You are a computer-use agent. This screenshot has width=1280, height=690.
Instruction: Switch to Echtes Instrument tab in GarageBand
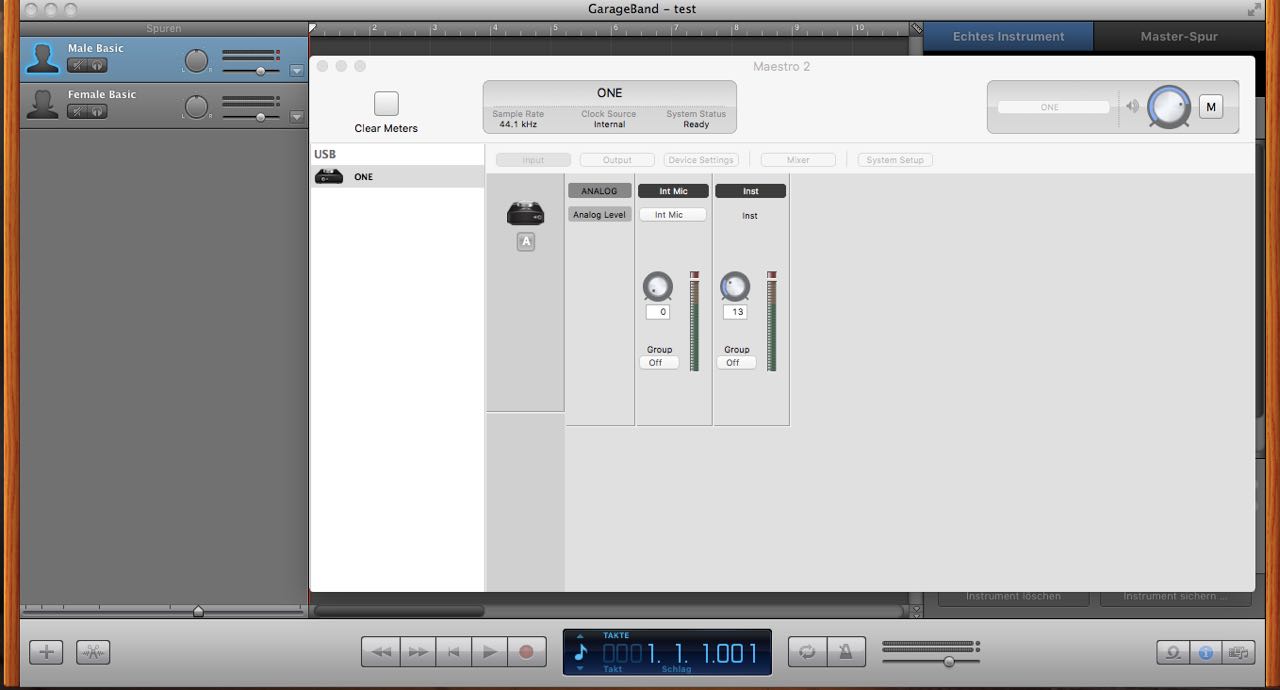pos(1008,37)
